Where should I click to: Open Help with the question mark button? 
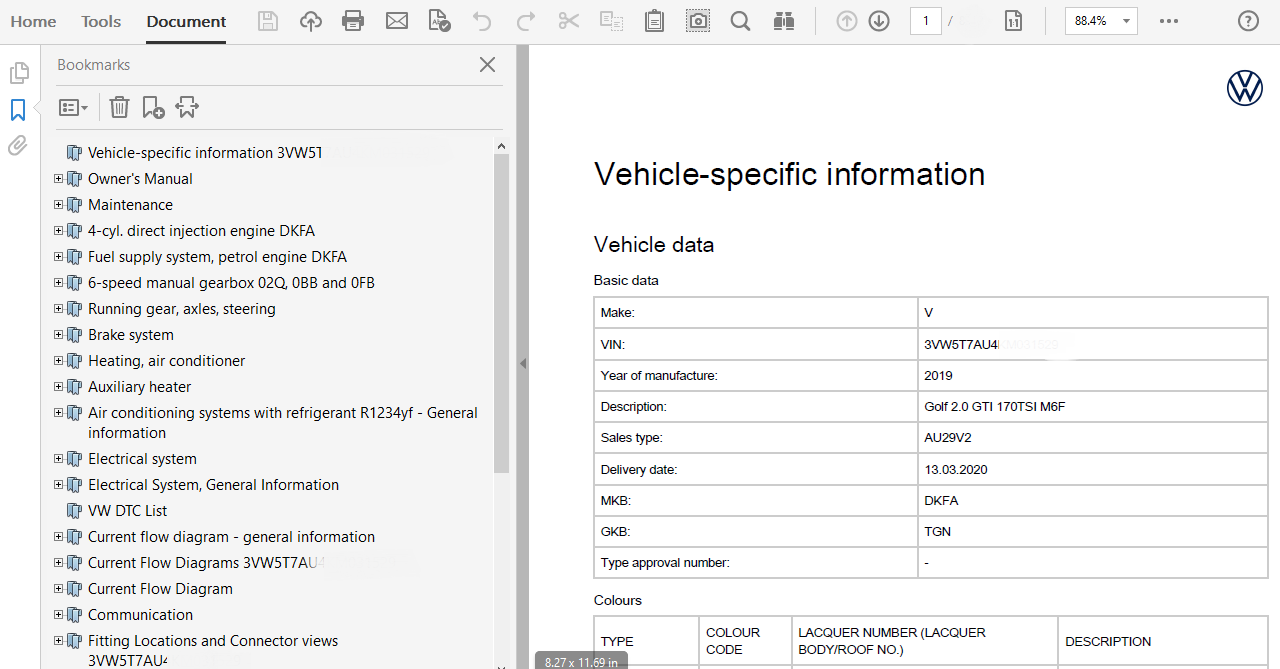[1247, 20]
